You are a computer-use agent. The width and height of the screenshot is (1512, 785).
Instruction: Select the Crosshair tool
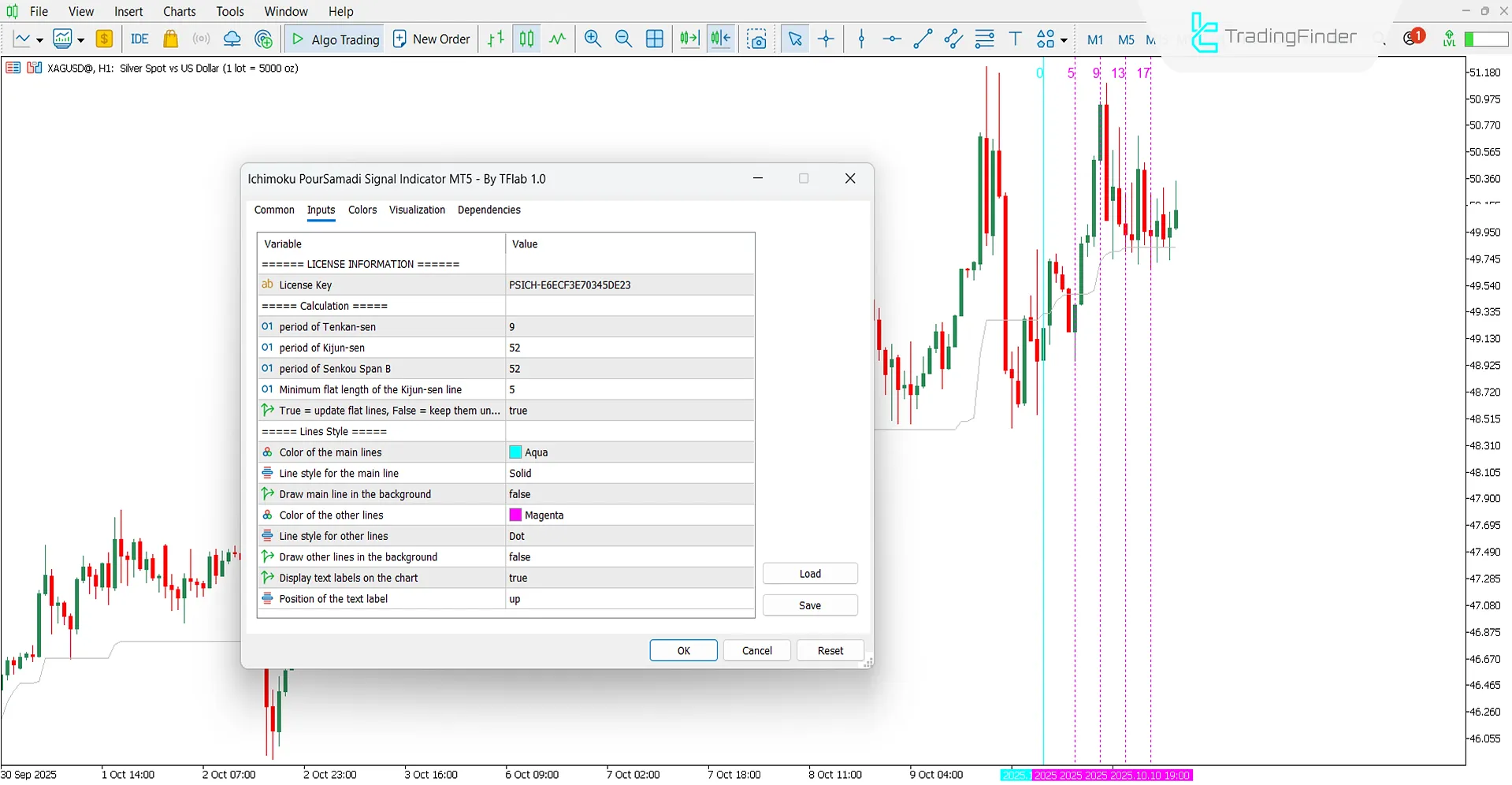click(826, 39)
